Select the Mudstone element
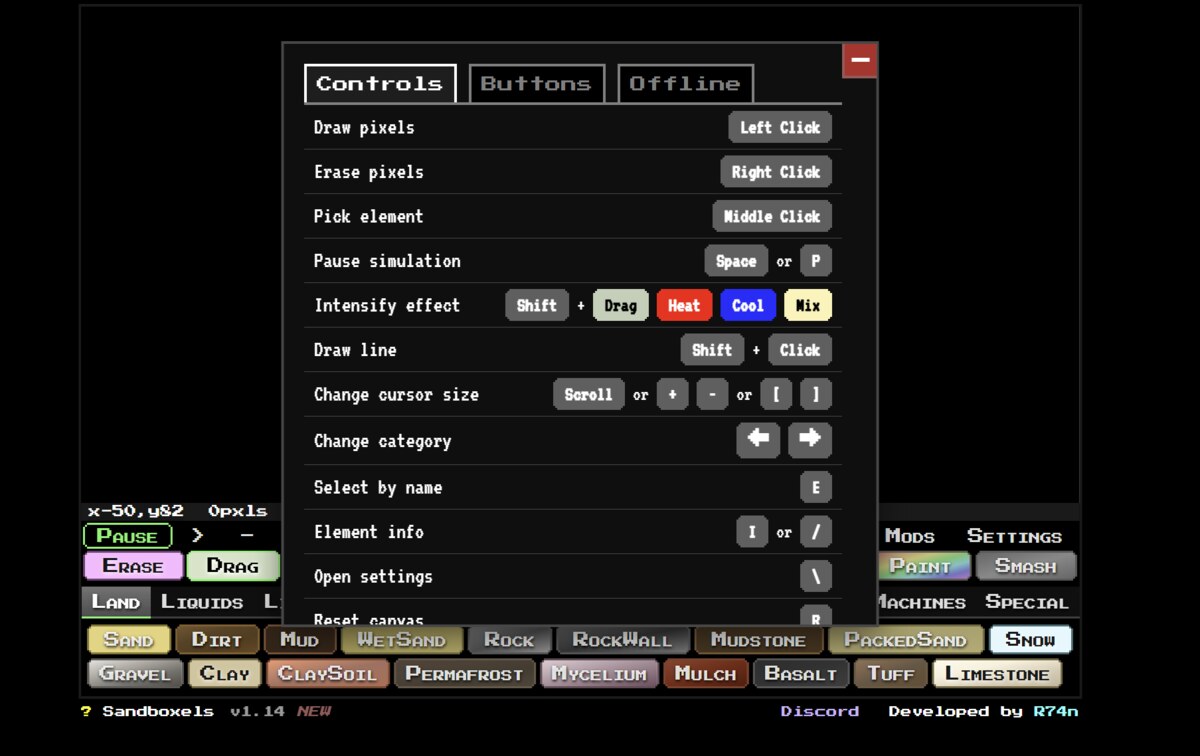This screenshot has height=756, width=1200. coord(758,640)
